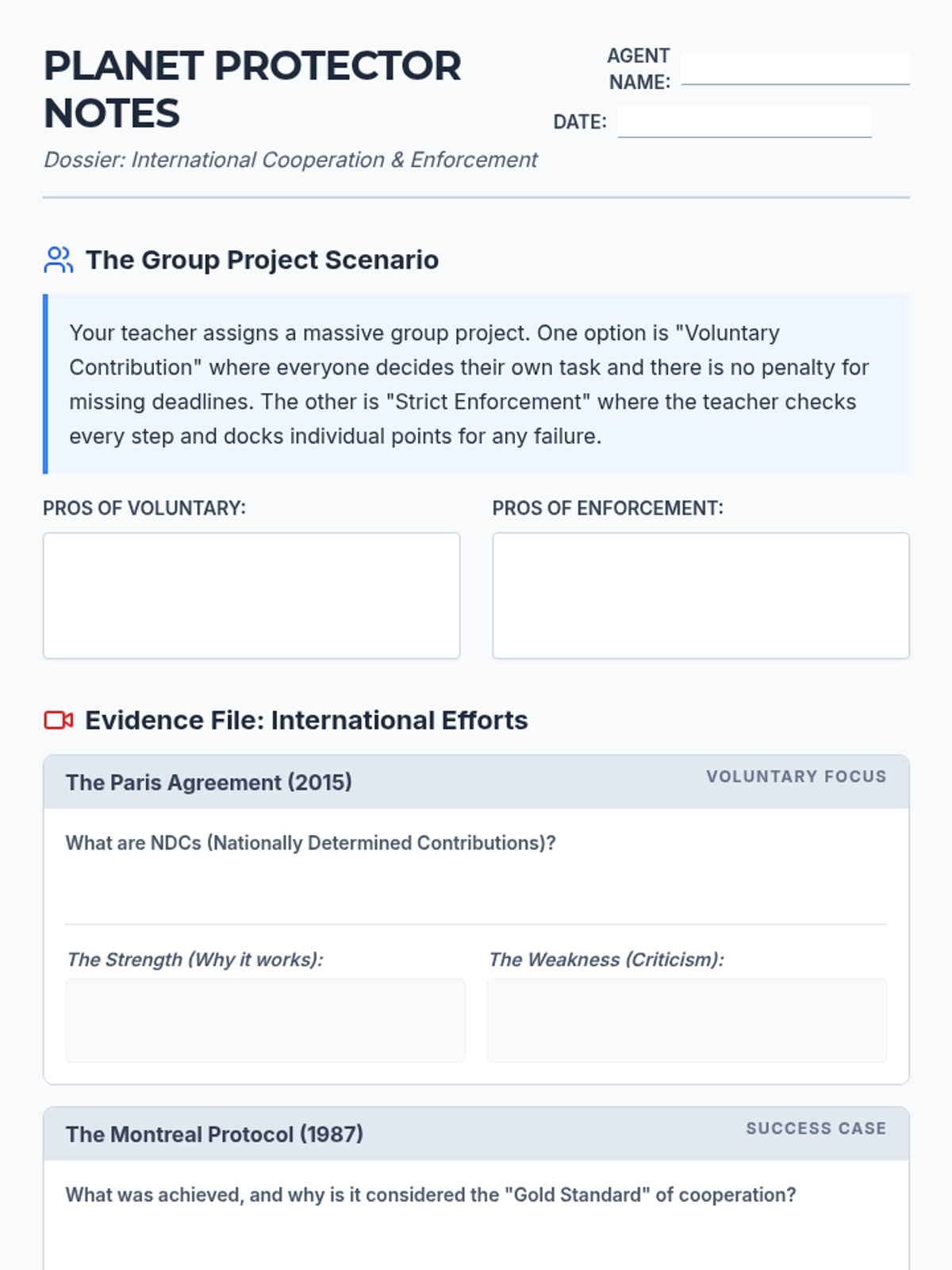
Task: Click the Pros of Voluntary text box
Action: tap(251, 595)
